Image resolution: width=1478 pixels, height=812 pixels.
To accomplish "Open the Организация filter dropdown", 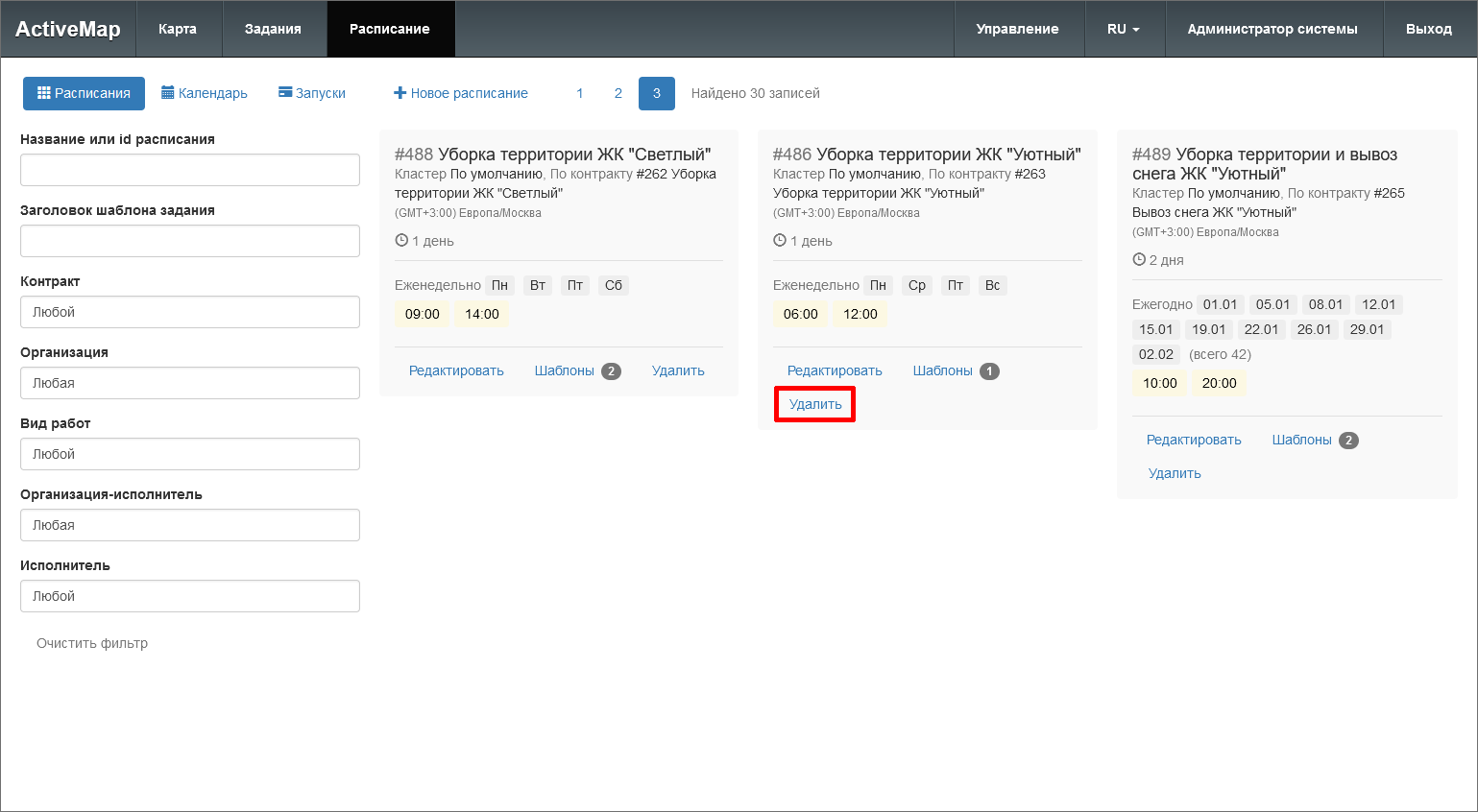I will (x=190, y=383).
